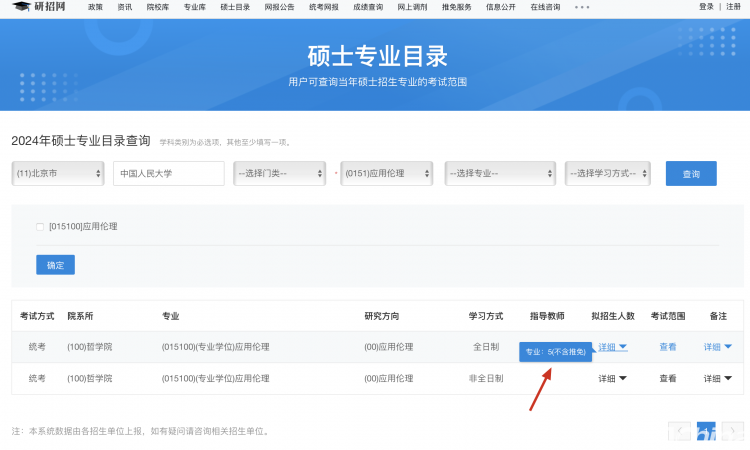
Task: Click the 拟招生人数 column header
Action: coord(613,316)
